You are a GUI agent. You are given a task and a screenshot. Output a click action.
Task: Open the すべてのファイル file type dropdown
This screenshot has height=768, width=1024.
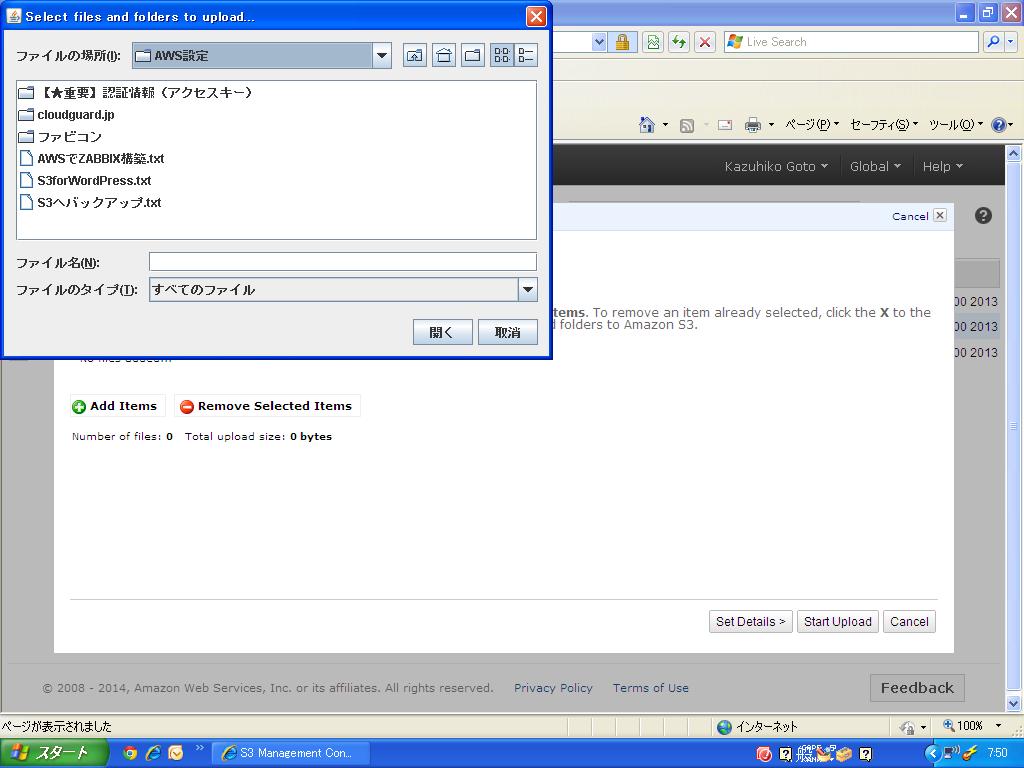(528, 289)
